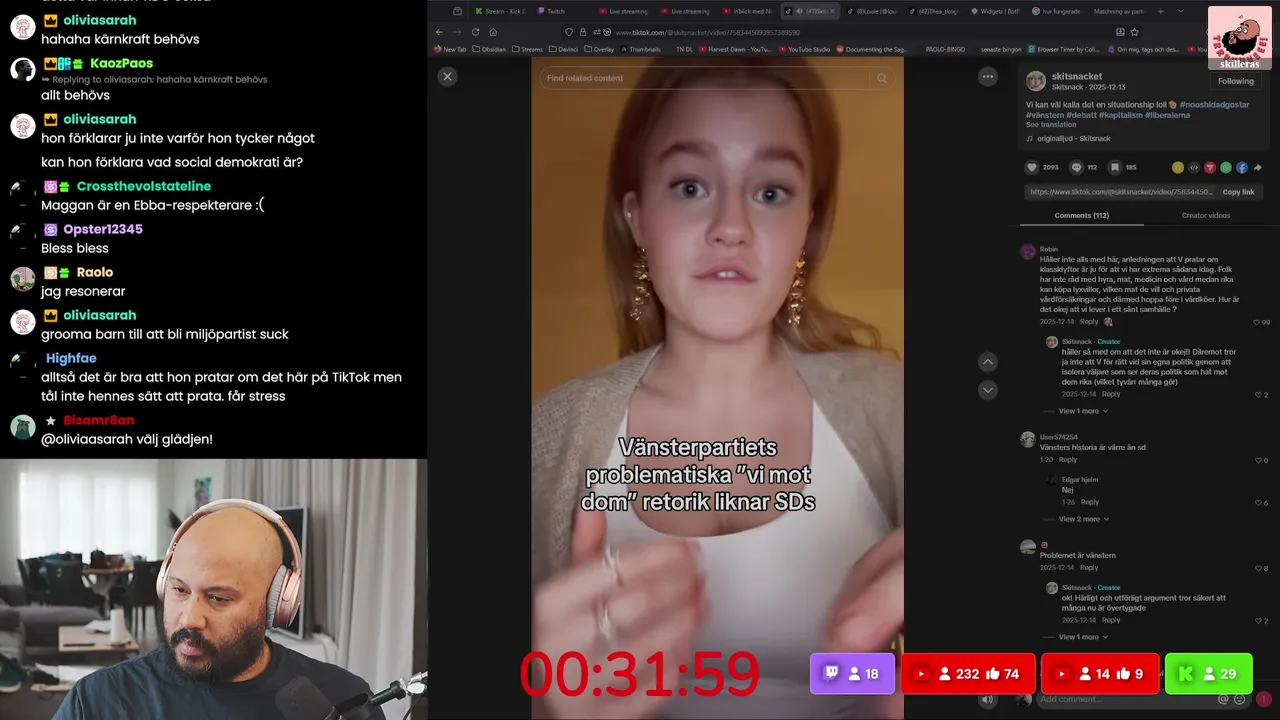Go back in the browser
The height and width of the screenshot is (720, 1280).
439,32
